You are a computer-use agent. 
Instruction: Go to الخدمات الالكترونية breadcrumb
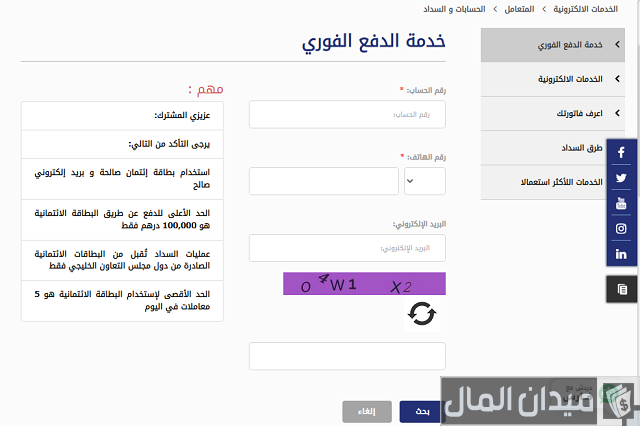pos(585,9)
